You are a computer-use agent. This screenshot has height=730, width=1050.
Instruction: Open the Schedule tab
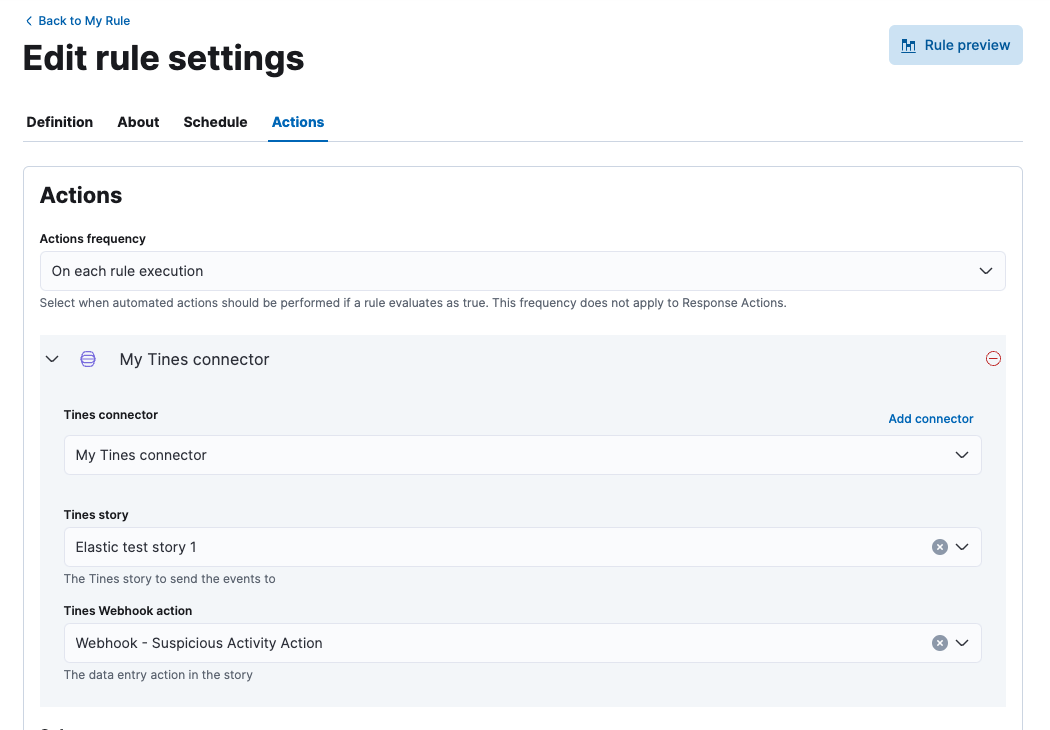pyautogui.click(x=215, y=122)
